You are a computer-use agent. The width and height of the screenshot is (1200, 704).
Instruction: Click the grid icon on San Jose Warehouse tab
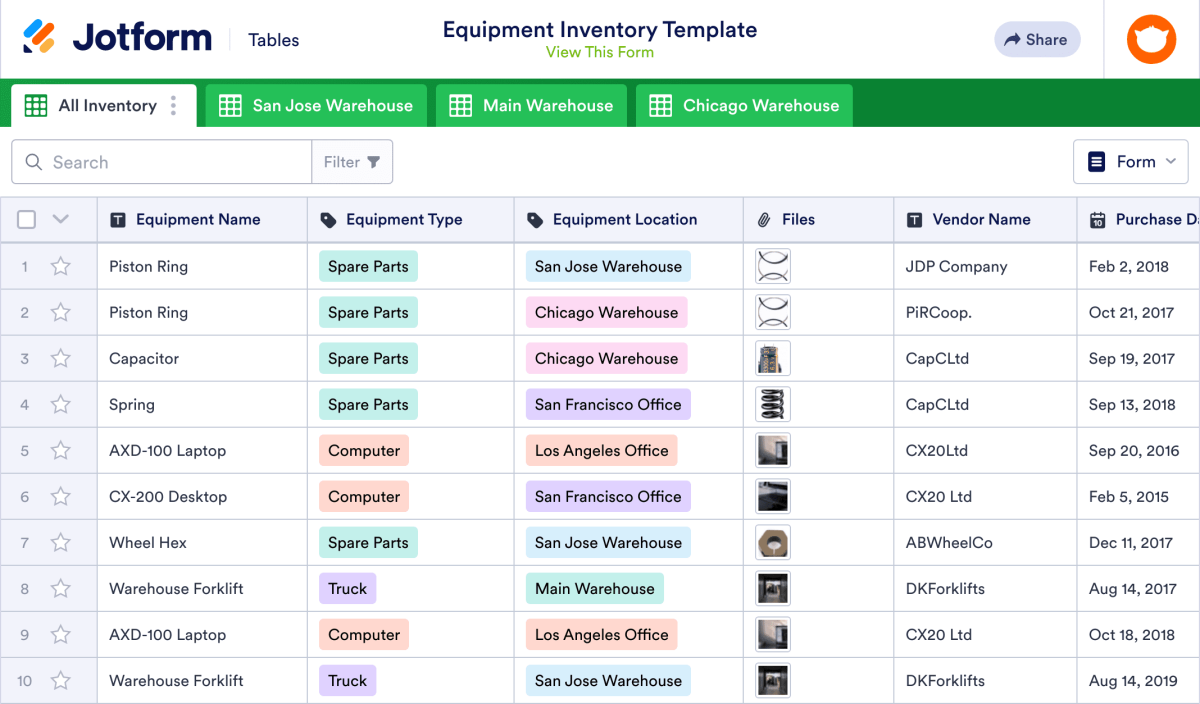pos(230,105)
